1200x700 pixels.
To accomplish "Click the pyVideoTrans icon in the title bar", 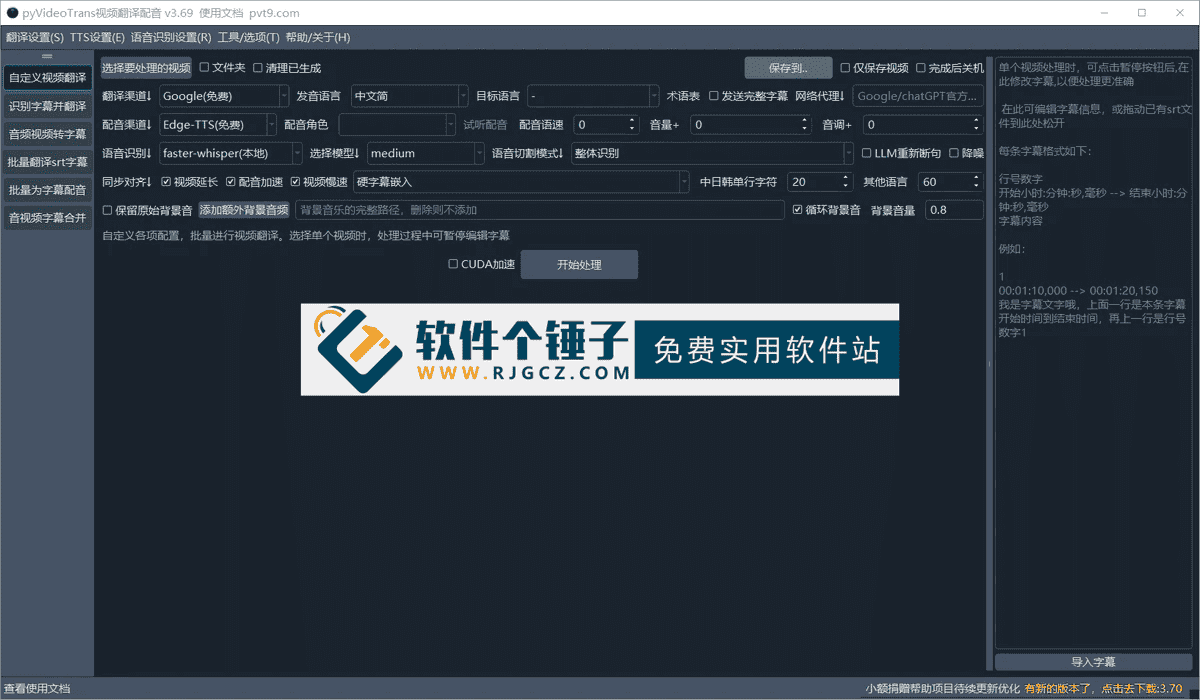I will tap(12, 13).
